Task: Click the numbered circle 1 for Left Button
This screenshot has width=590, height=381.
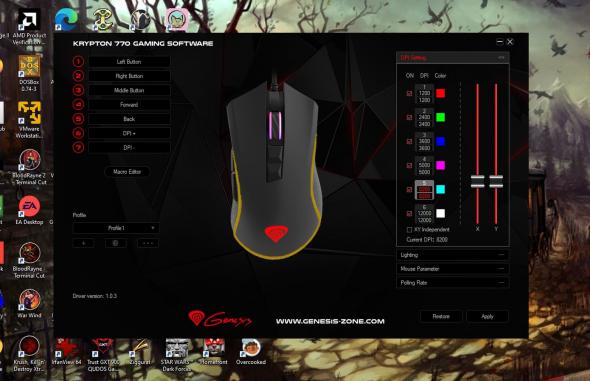Action: pos(78,61)
